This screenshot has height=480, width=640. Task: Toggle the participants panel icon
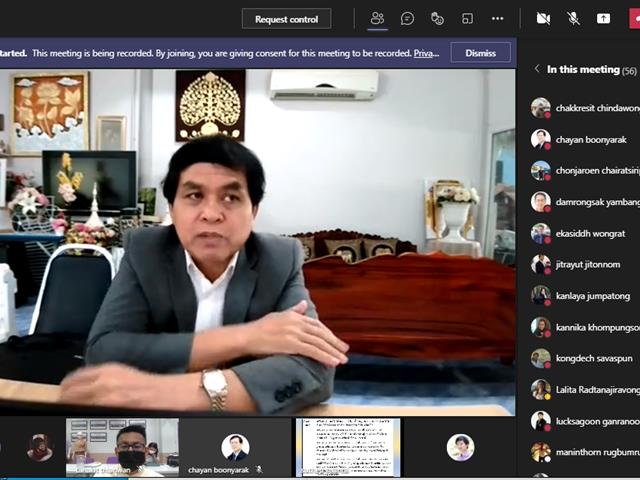tap(378, 18)
